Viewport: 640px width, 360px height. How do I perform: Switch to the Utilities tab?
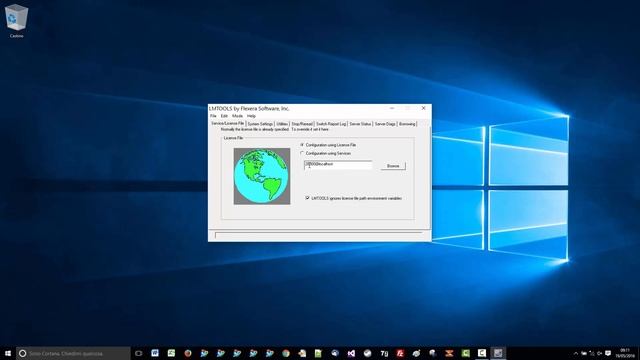pos(282,124)
